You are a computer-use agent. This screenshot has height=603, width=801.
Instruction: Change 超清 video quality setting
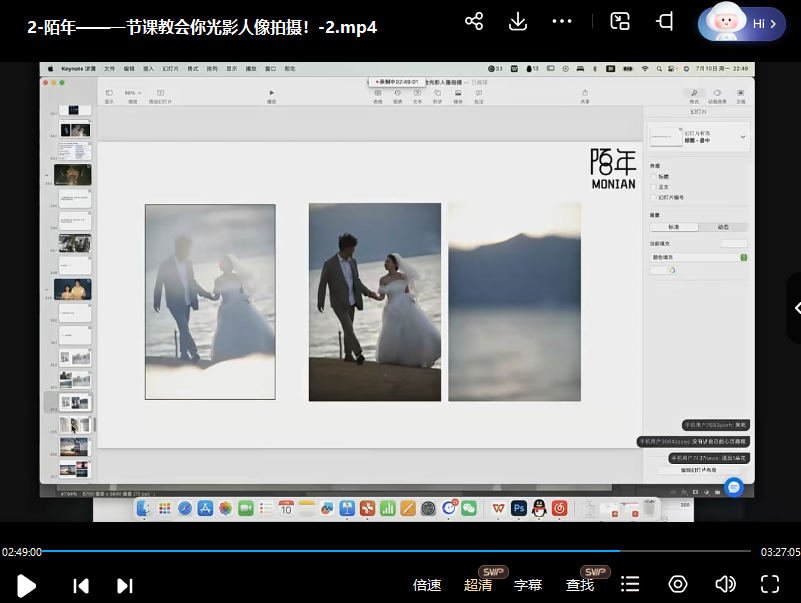tap(478, 585)
